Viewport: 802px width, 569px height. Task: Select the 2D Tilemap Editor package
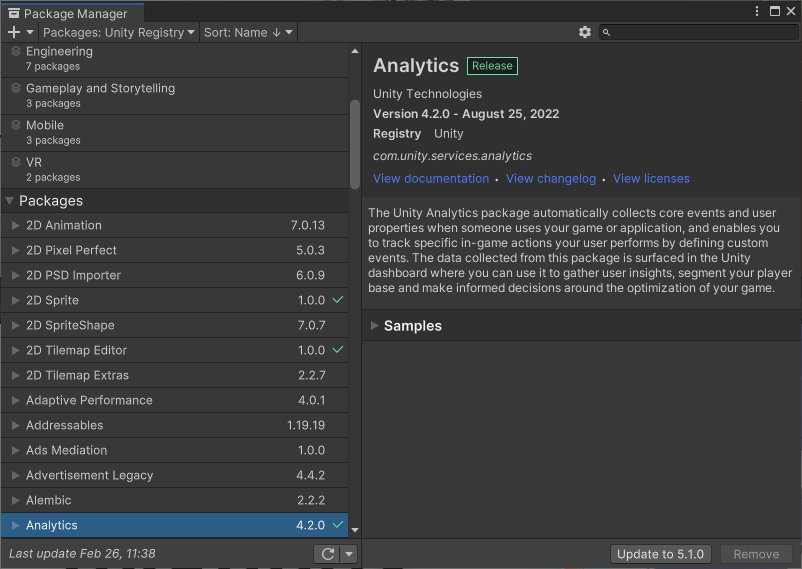(x=174, y=351)
